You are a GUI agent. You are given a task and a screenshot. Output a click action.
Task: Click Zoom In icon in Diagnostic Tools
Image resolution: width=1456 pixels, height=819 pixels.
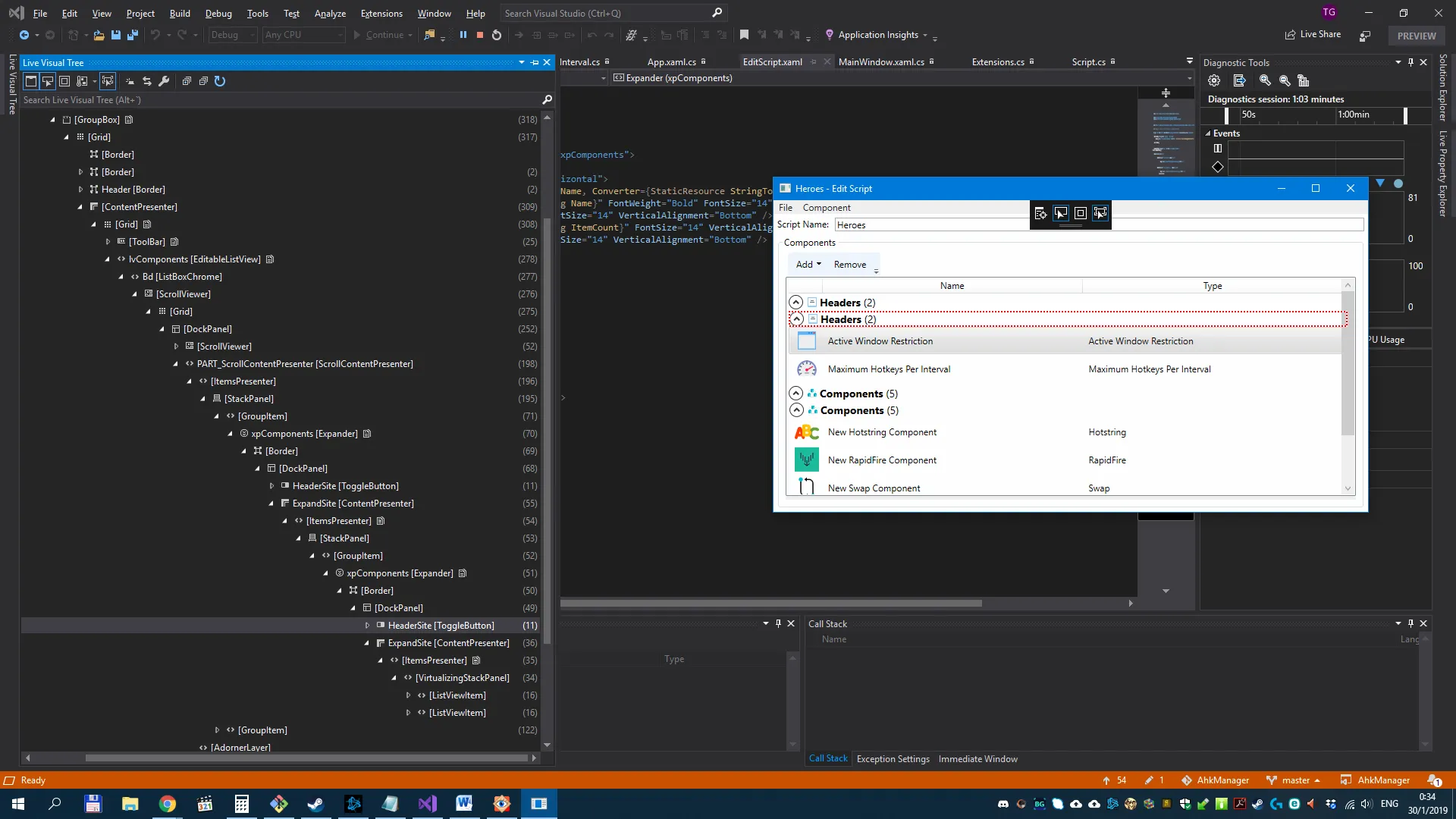(x=1265, y=80)
